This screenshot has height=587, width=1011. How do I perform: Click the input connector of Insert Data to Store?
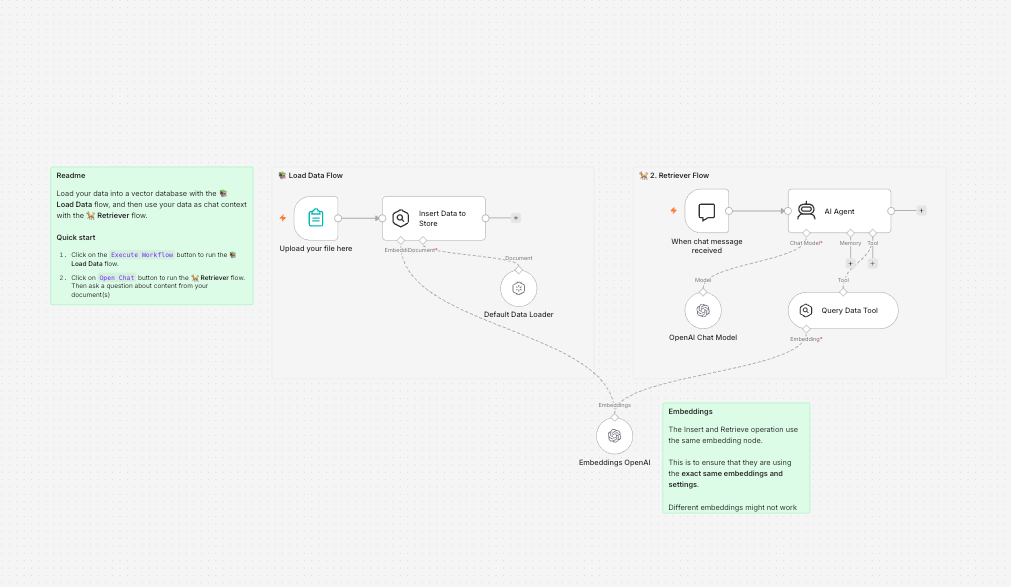click(x=382, y=218)
